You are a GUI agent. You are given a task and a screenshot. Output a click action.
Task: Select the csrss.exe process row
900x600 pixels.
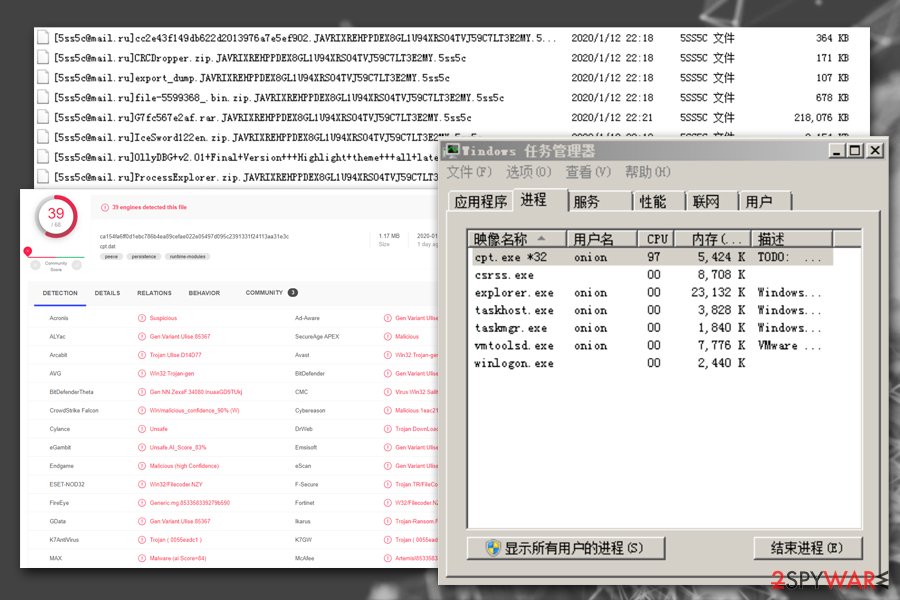pyautogui.click(x=652, y=274)
